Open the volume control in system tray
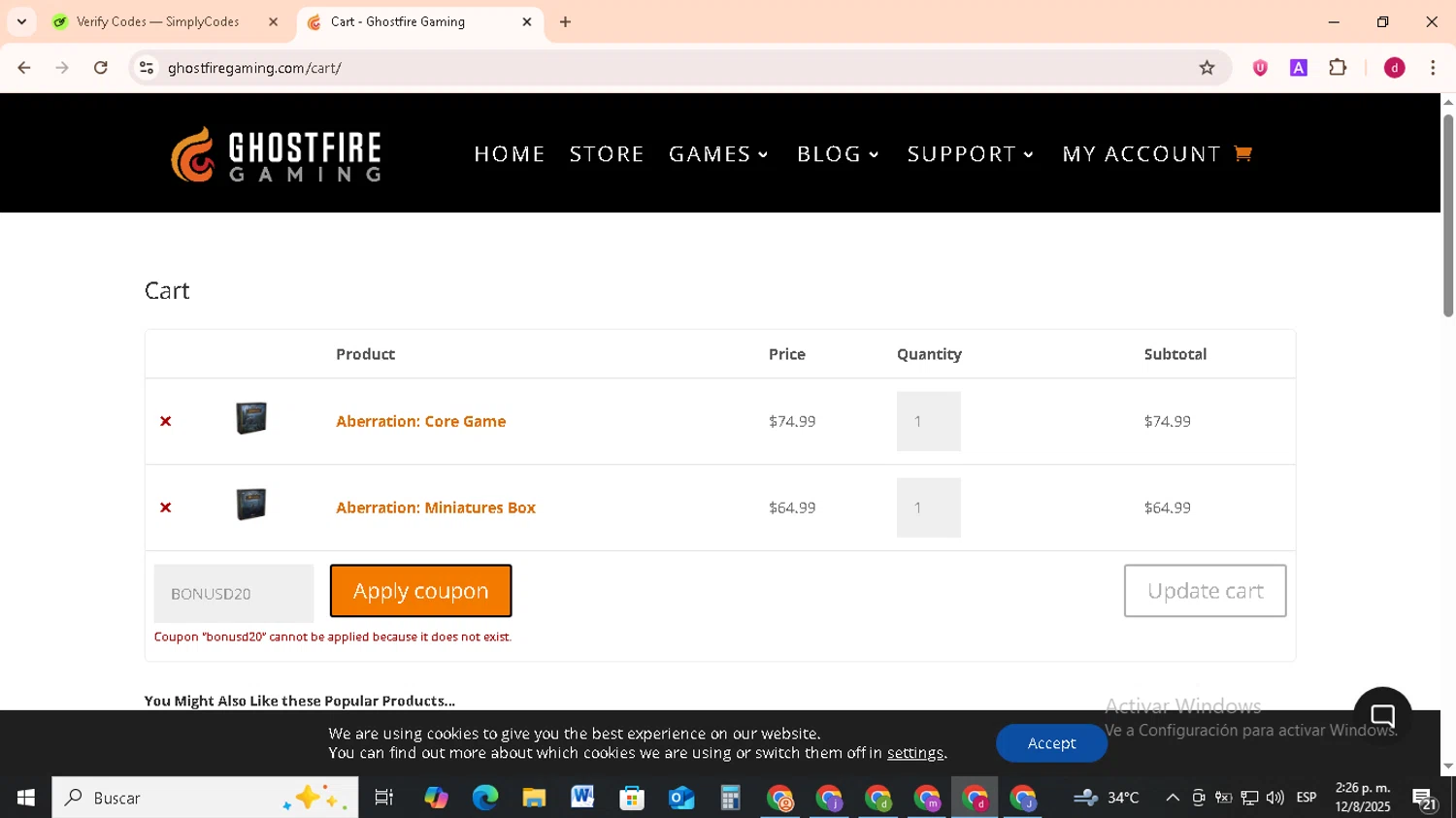This screenshot has width=1456, height=818. pyautogui.click(x=1274, y=798)
